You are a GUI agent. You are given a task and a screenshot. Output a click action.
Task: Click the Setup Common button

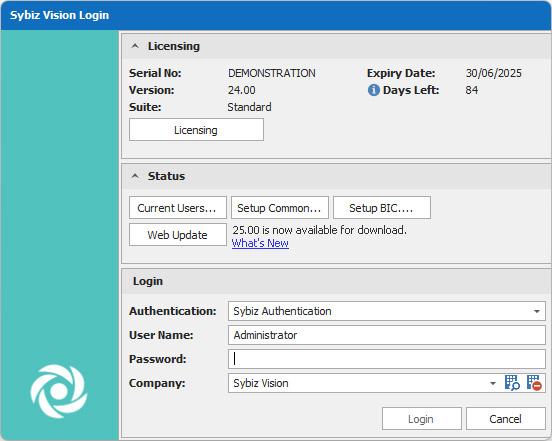tap(280, 208)
